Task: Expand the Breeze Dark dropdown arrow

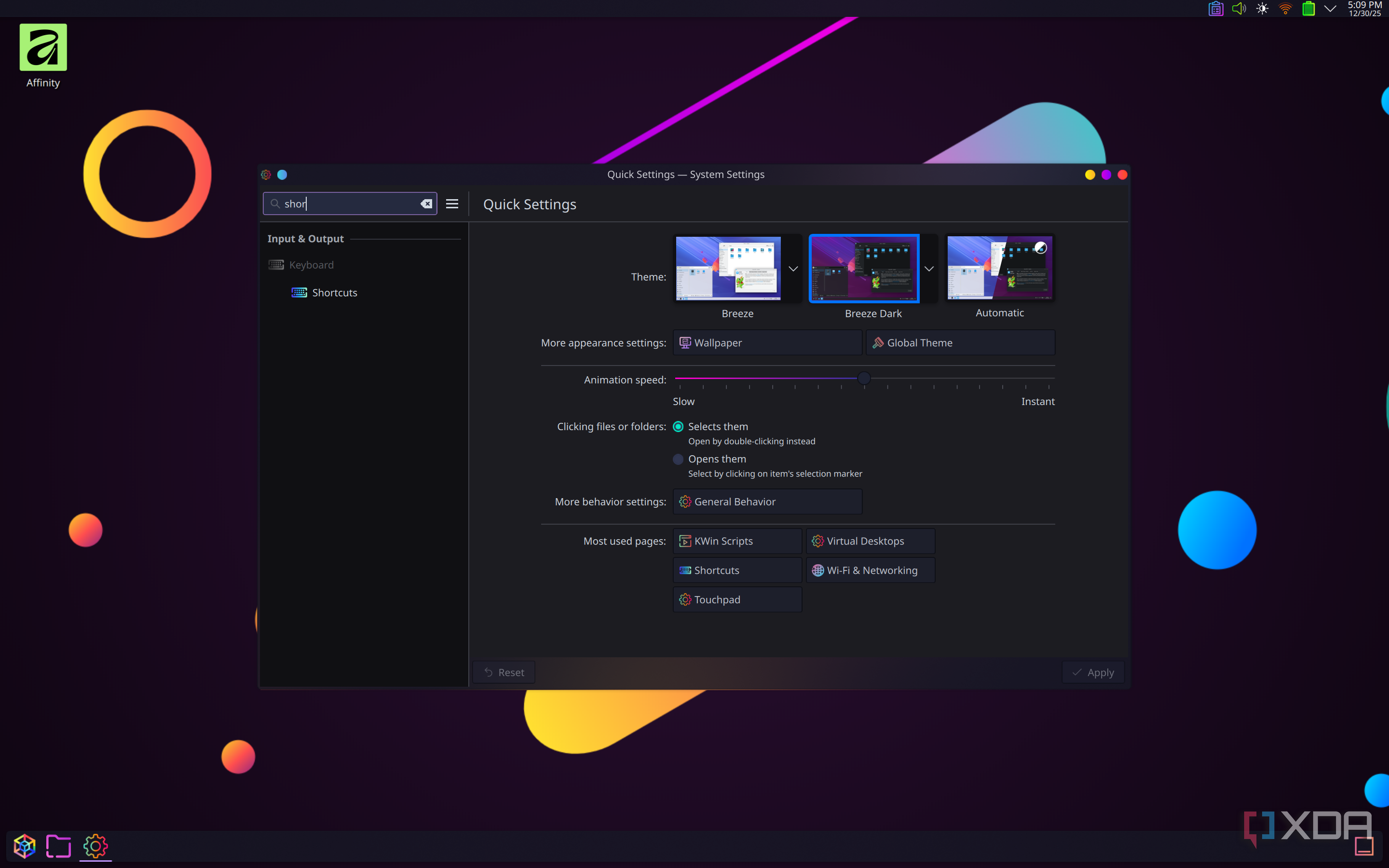Action: tap(929, 269)
